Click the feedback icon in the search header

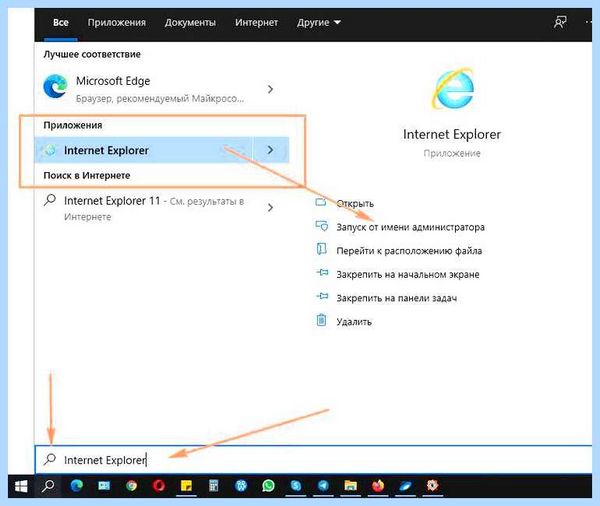tap(560, 22)
